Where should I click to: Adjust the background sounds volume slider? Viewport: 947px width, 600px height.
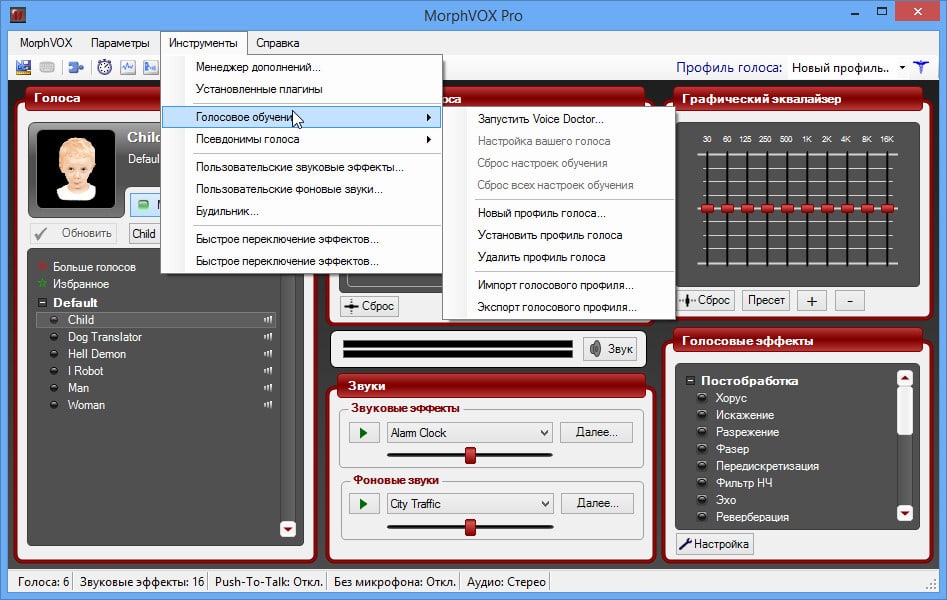(470, 527)
